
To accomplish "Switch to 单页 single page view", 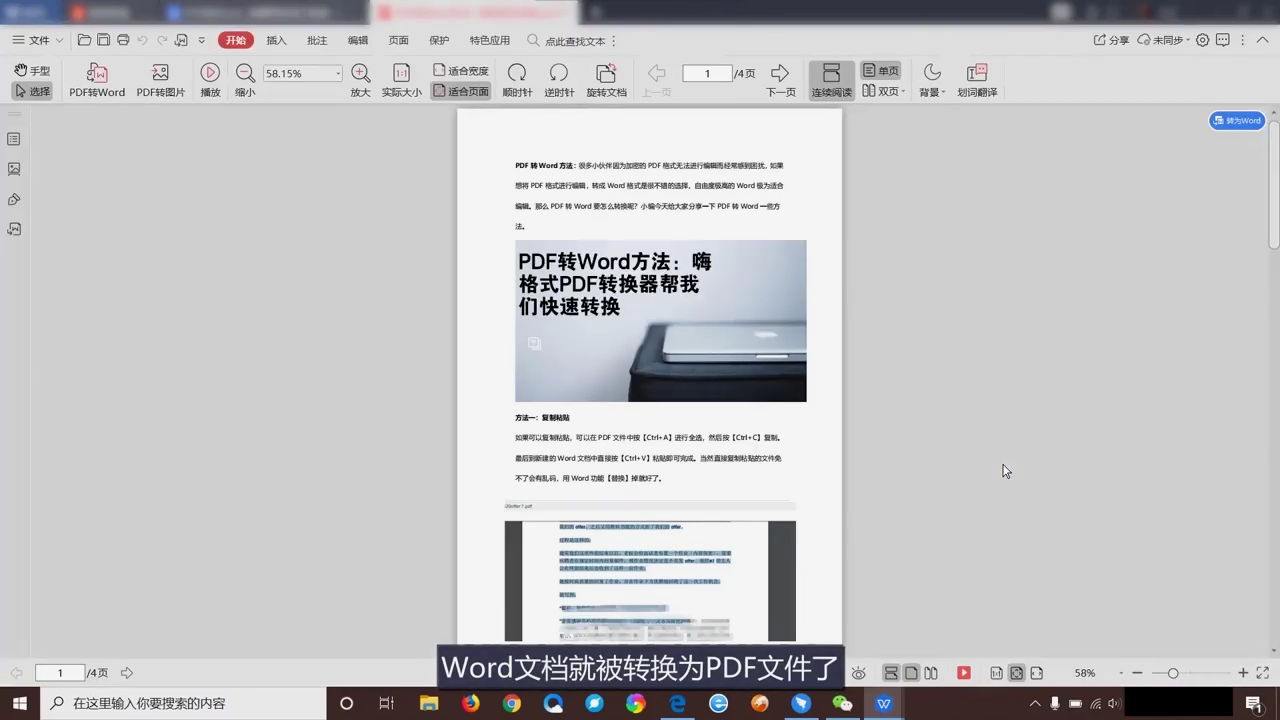I will 880,71.
